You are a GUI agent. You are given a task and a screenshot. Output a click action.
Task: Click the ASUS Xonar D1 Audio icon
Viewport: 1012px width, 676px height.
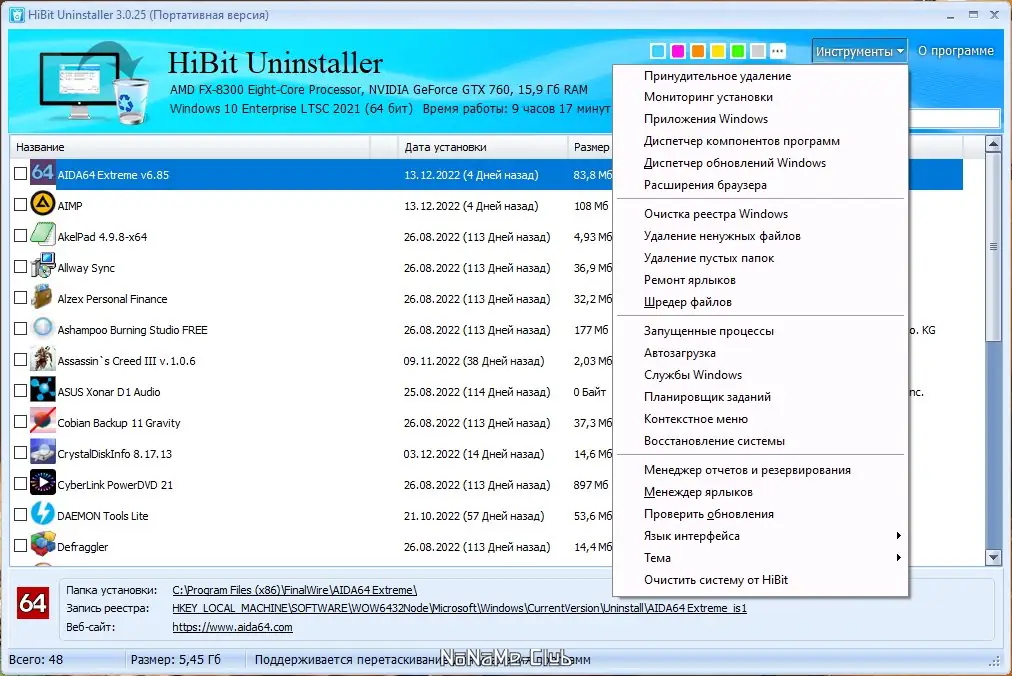click(x=43, y=390)
